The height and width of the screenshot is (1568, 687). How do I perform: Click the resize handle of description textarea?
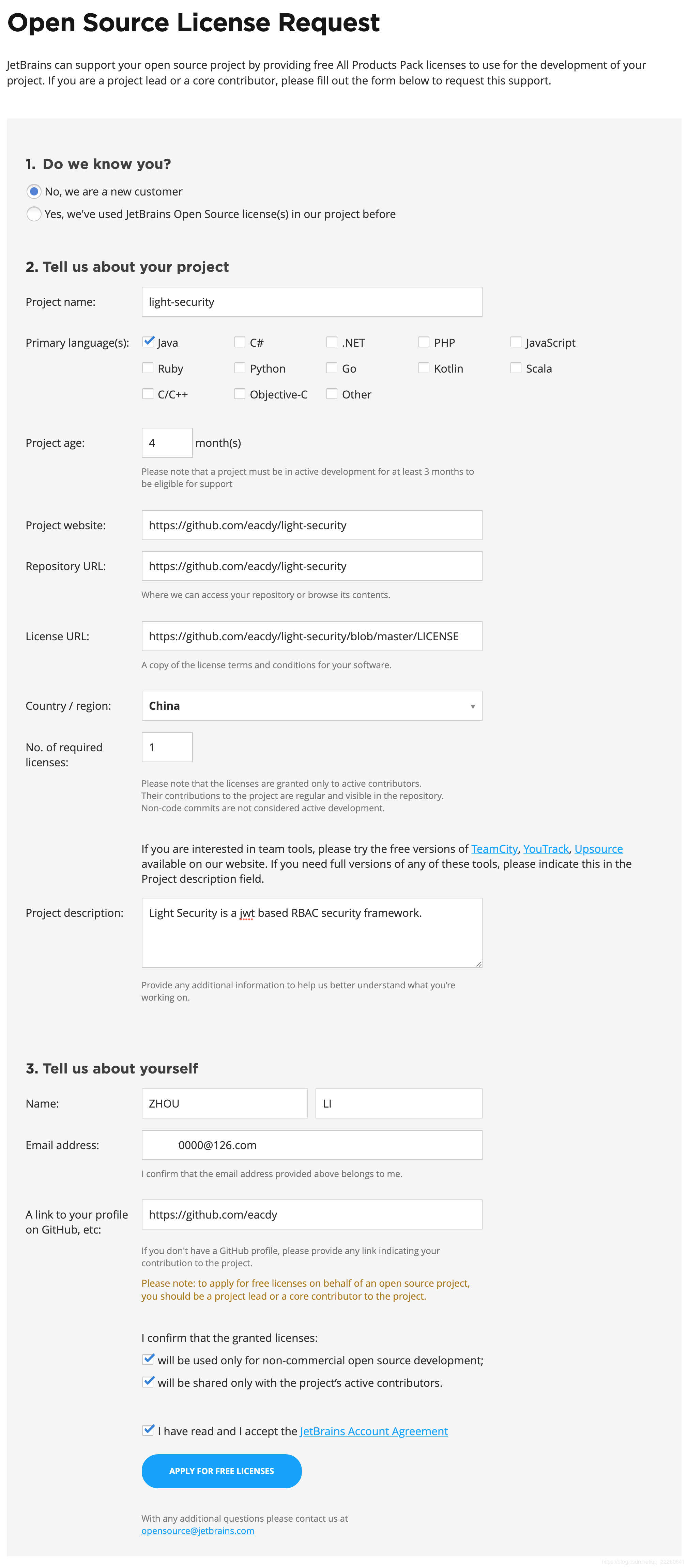pos(479,963)
